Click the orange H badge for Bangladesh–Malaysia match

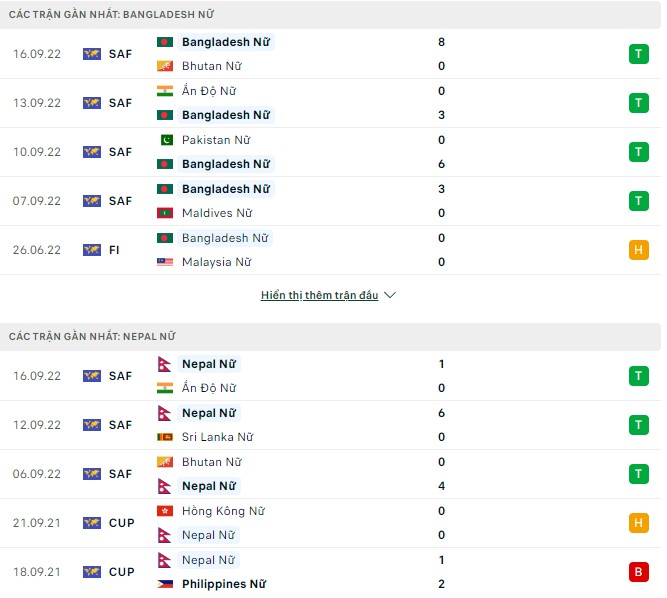(x=637, y=250)
